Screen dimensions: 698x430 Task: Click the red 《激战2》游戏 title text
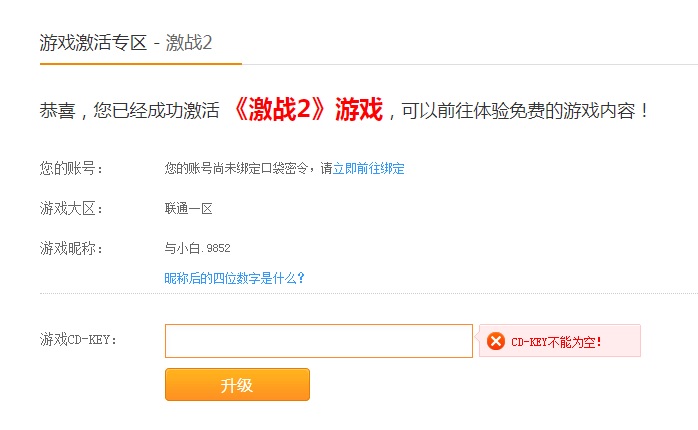tap(308, 110)
